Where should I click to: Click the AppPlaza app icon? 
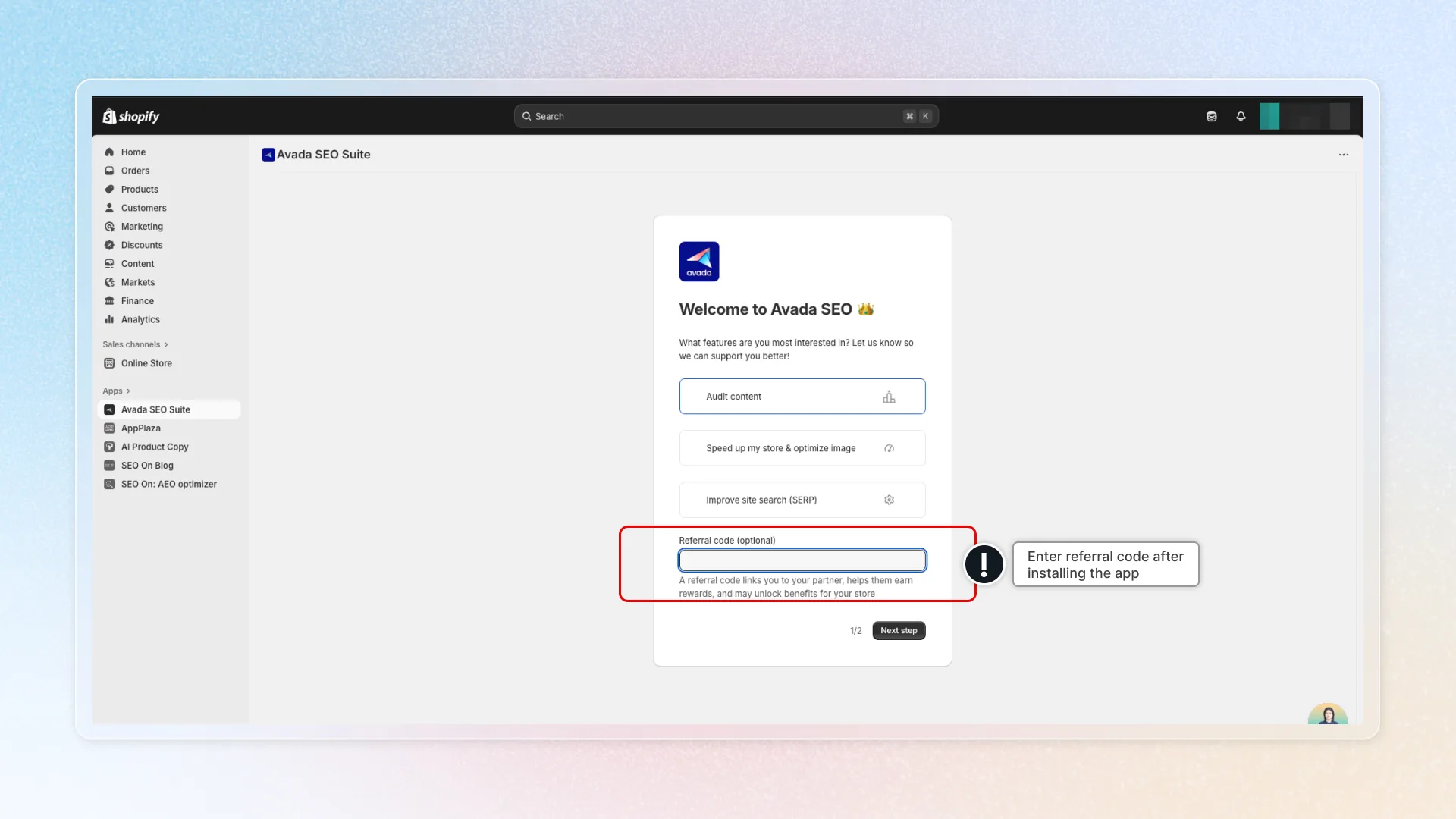click(x=109, y=428)
